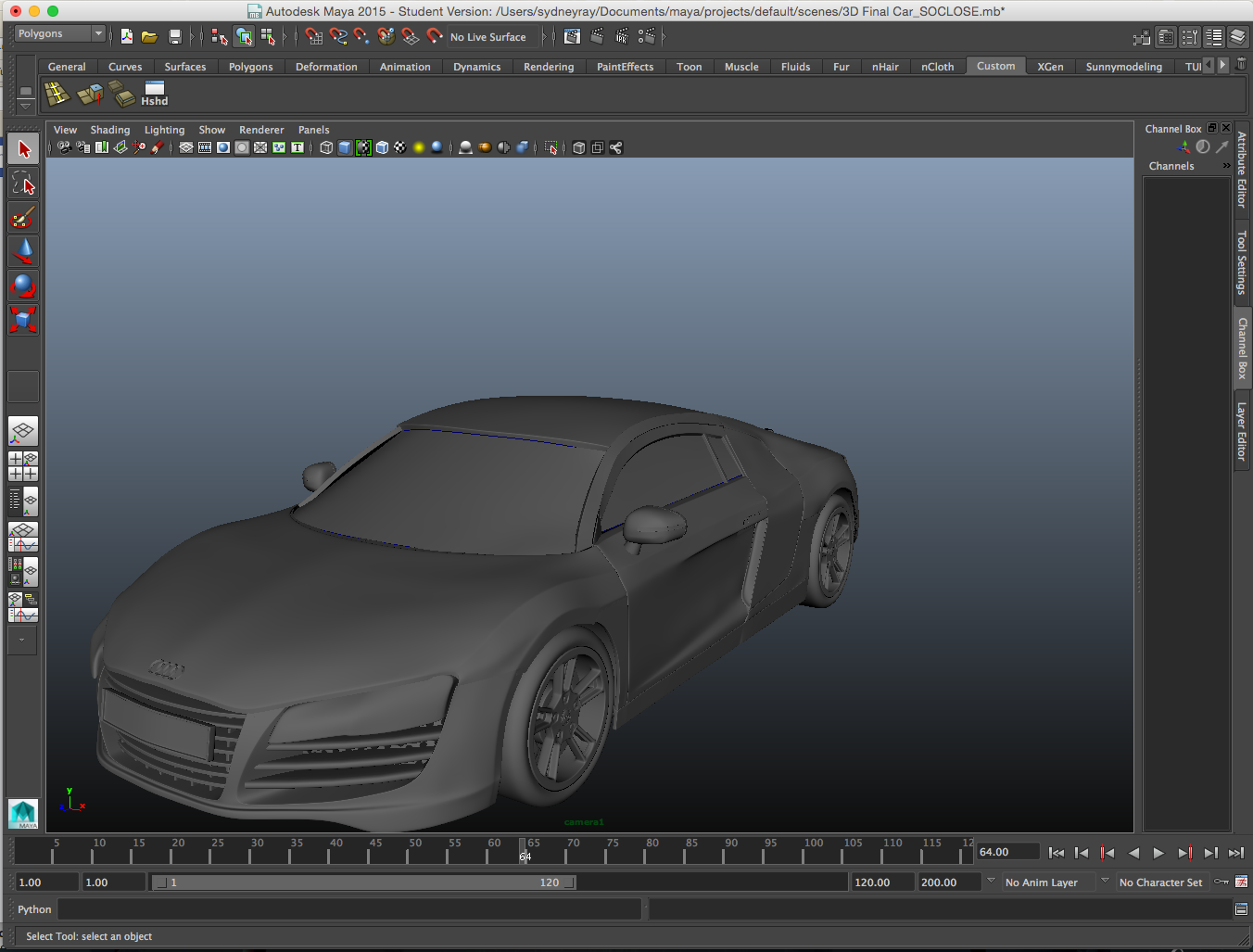1253x952 pixels.
Task: Open the script editor icon
Action: (1241, 909)
